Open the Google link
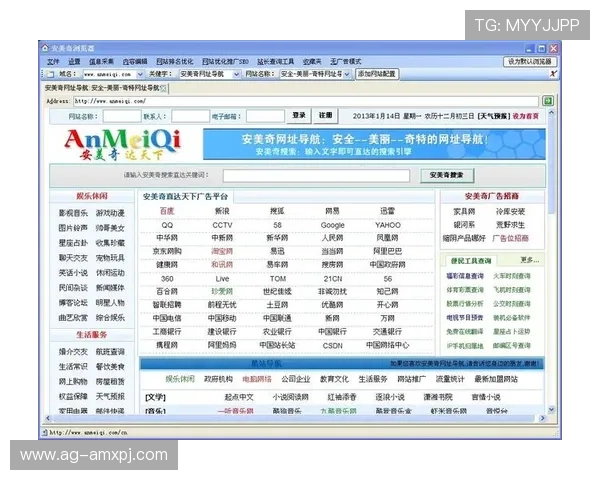Image resolution: width=600 pixels, height=480 pixels. point(333,225)
